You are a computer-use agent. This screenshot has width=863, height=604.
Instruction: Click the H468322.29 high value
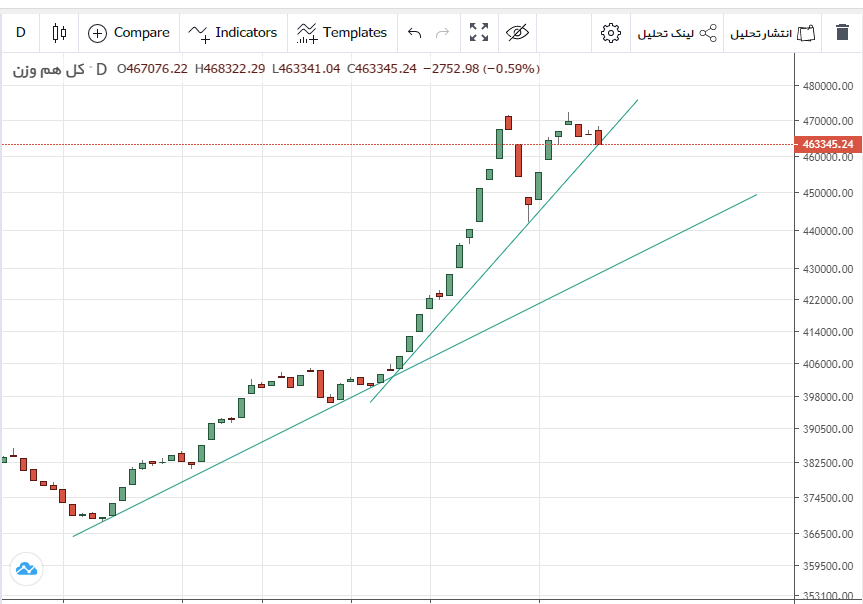[x=230, y=69]
